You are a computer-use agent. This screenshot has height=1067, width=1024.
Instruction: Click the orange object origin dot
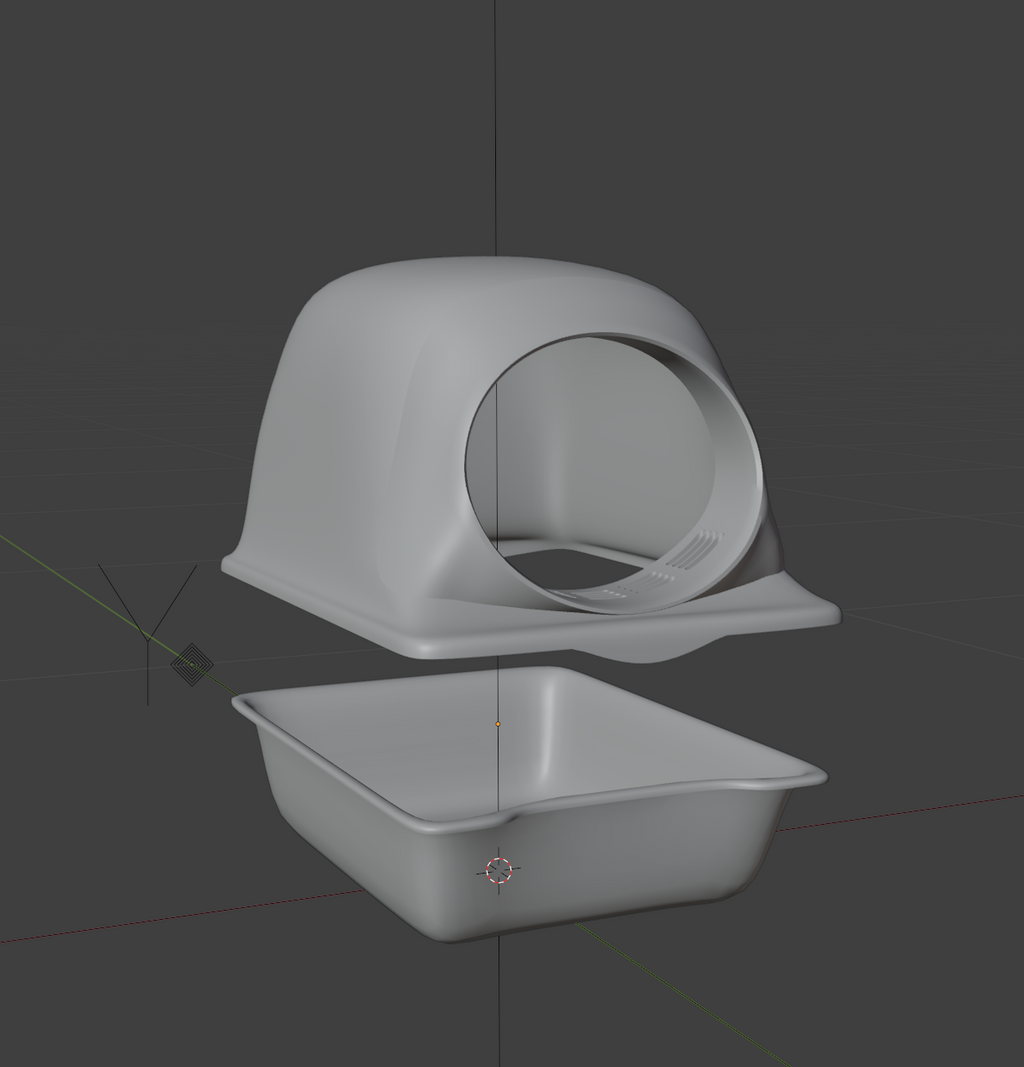coord(498,724)
